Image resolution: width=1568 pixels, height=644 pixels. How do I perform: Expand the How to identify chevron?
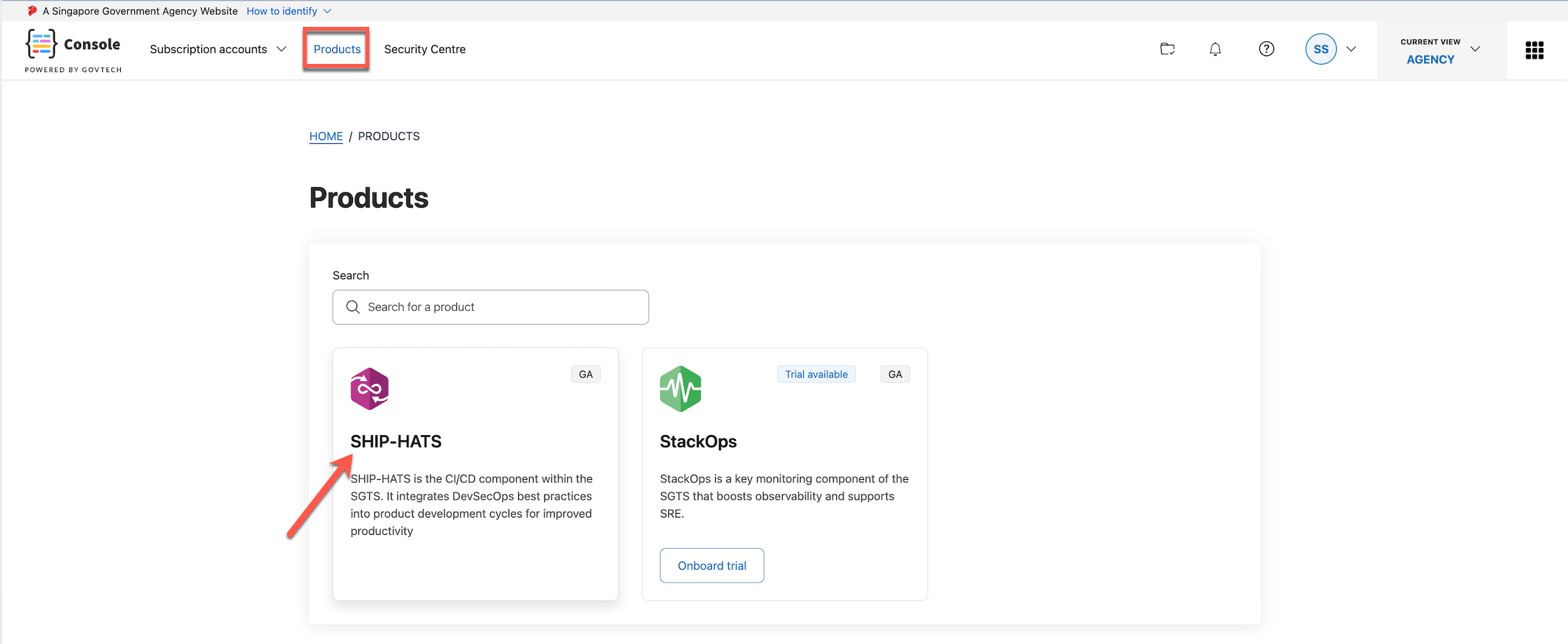(327, 11)
